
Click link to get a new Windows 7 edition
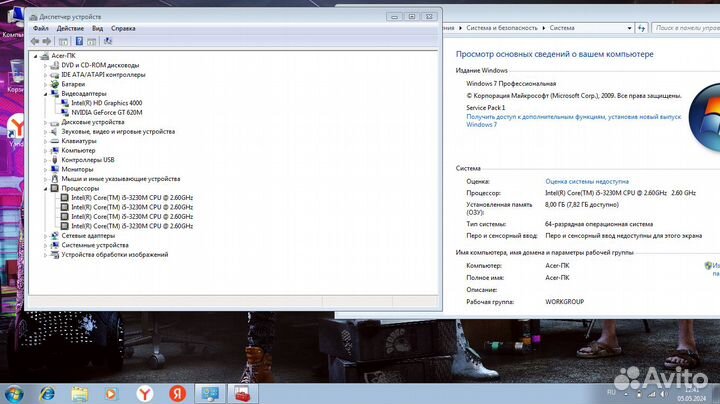click(x=574, y=121)
